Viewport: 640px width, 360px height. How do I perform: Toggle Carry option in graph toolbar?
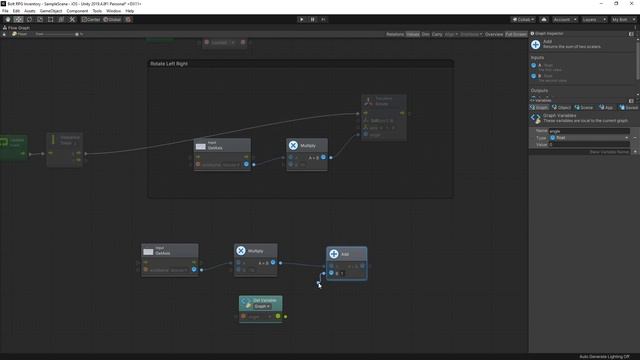[437, 34]
